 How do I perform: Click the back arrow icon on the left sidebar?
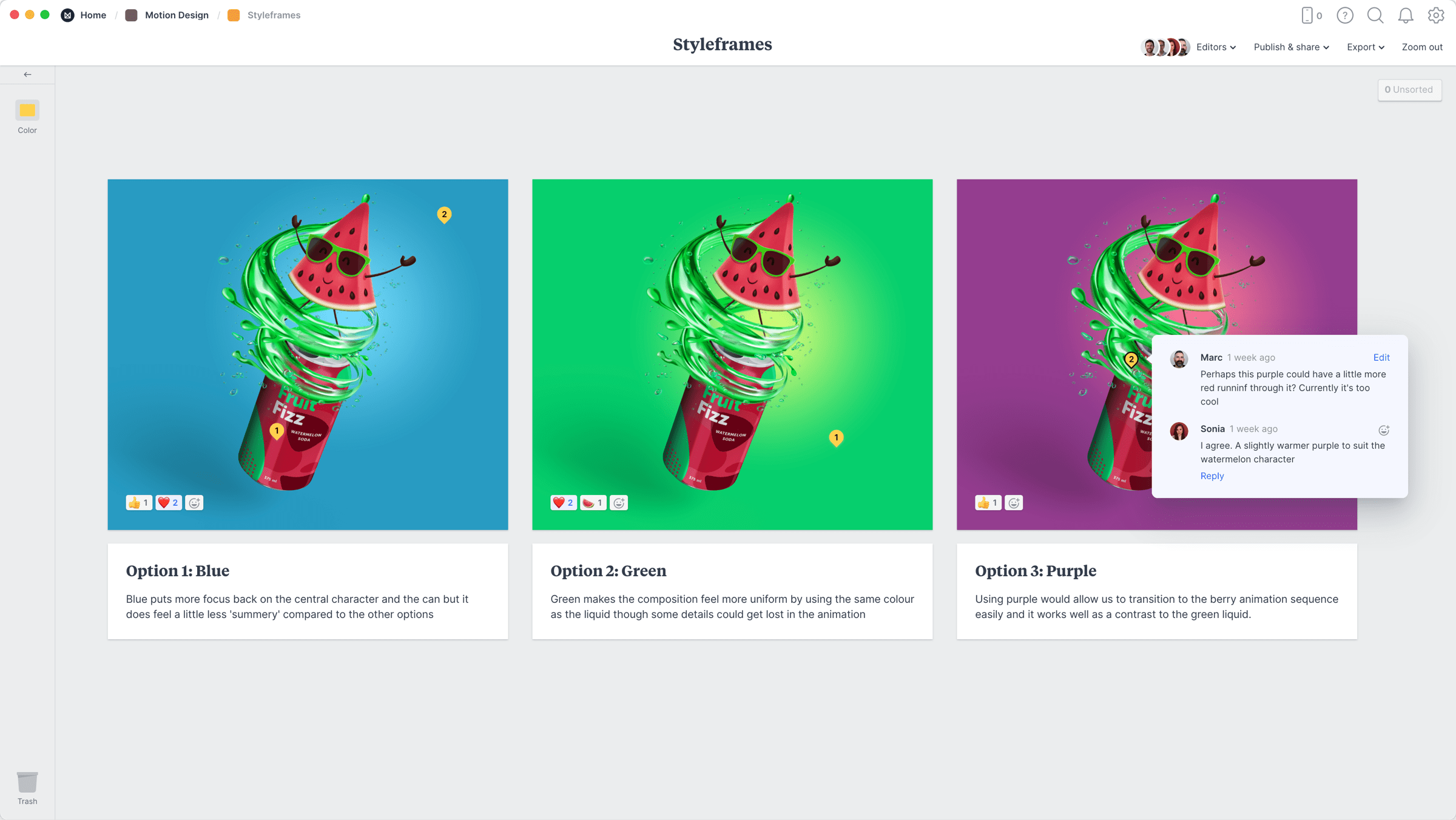(x=28, y=74)
